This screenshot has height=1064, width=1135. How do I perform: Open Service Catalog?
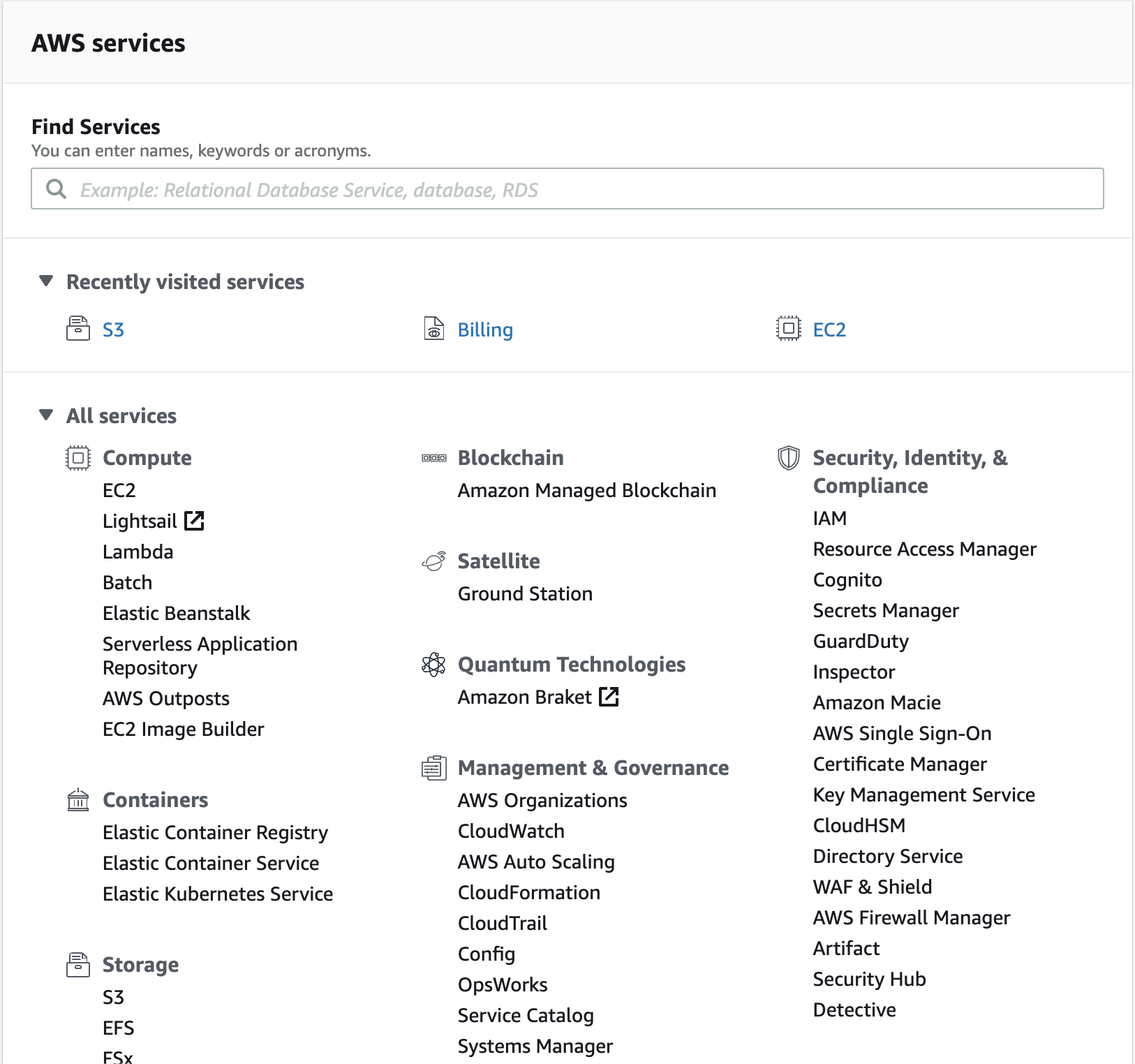(x=526, y=1015)
